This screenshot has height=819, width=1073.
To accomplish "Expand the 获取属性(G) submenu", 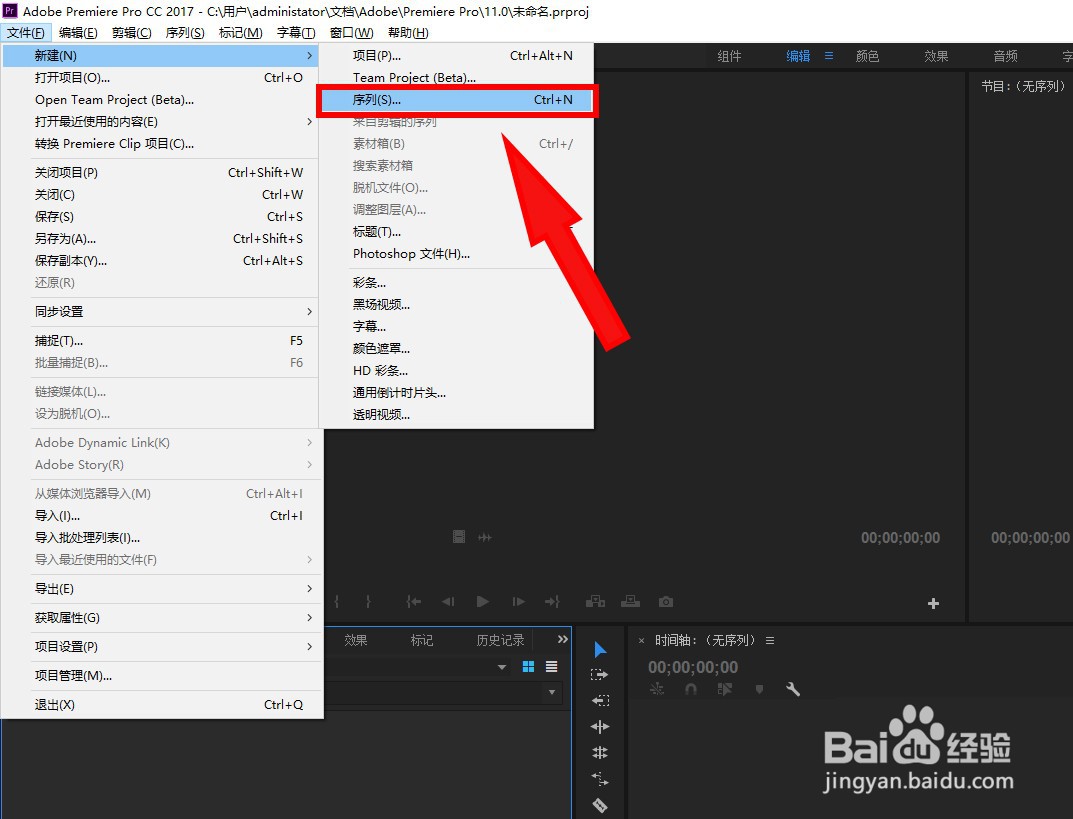I will pos(309,617).
